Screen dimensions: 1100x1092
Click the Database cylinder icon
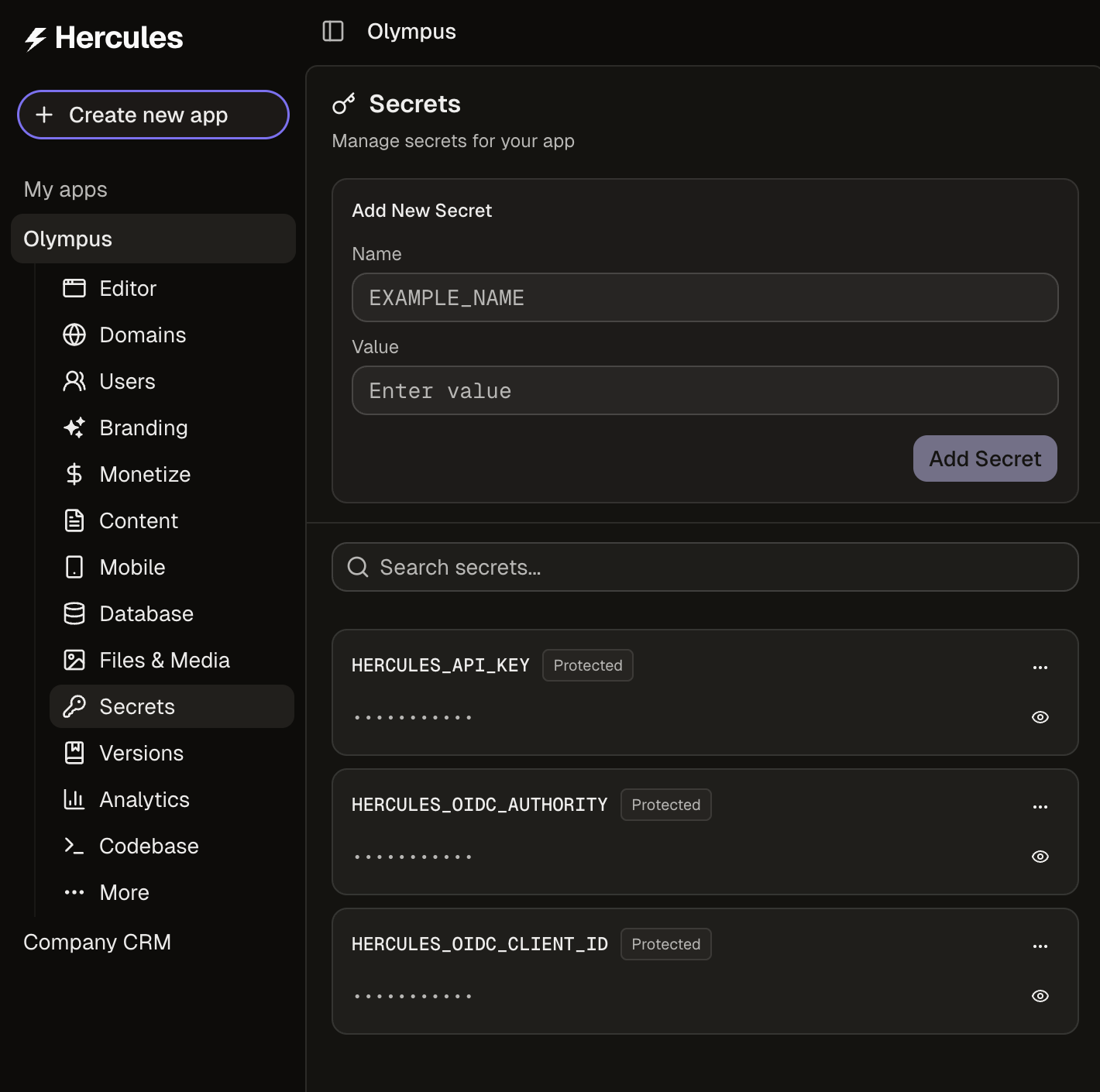74,613
